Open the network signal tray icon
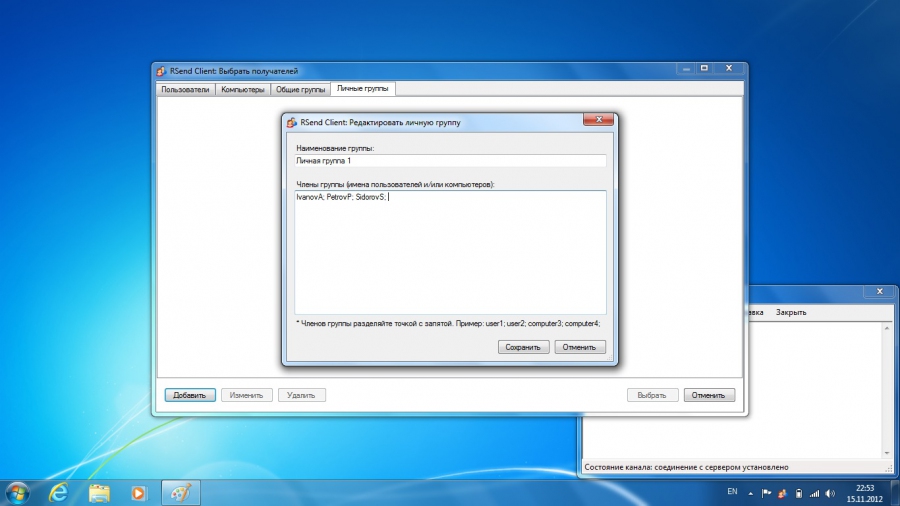Screen dimensions: 900x506 click(814, 493)
